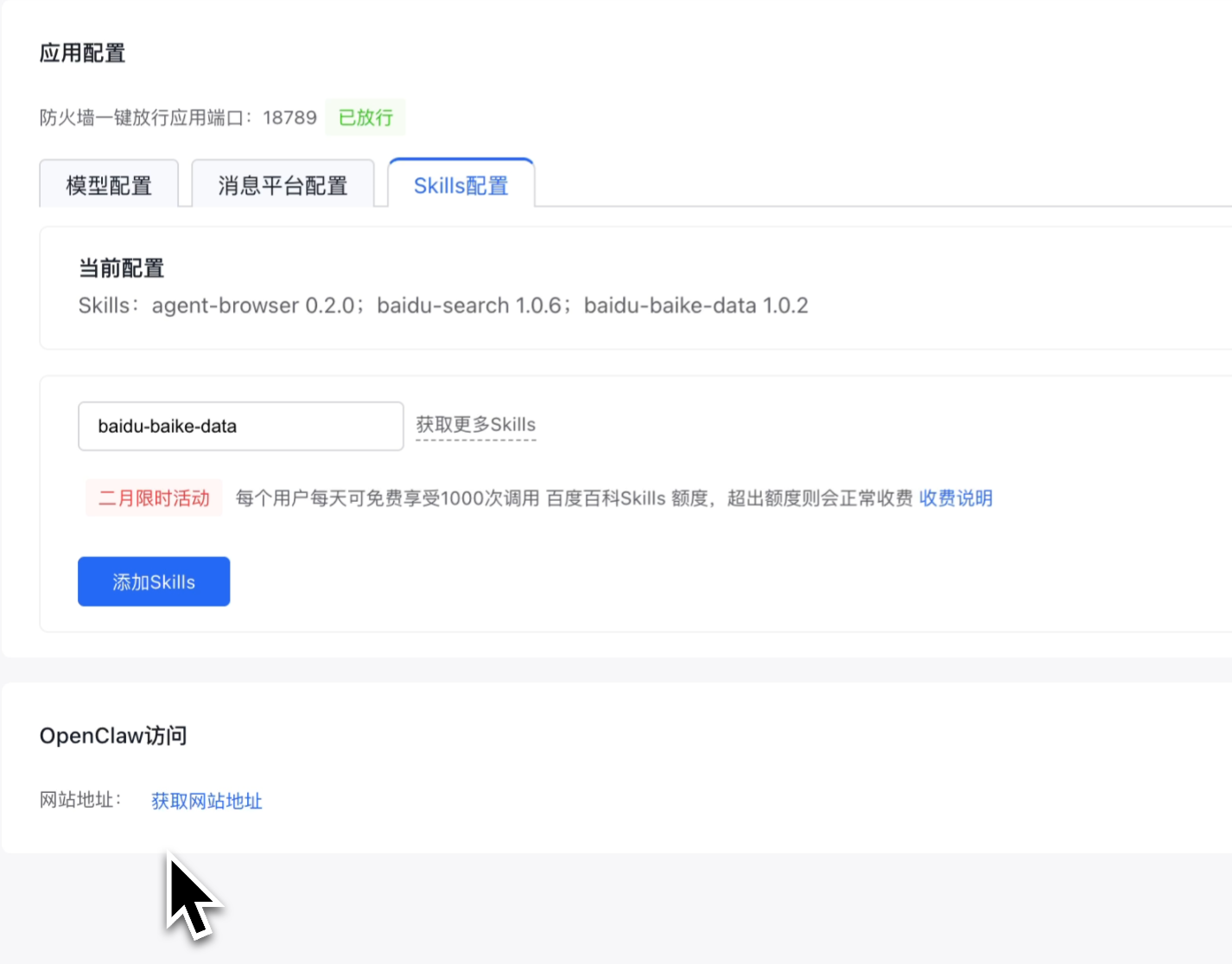Click the 网站地址 label
The width and height of the screenshot is (1232, 964).
(80, 801)
